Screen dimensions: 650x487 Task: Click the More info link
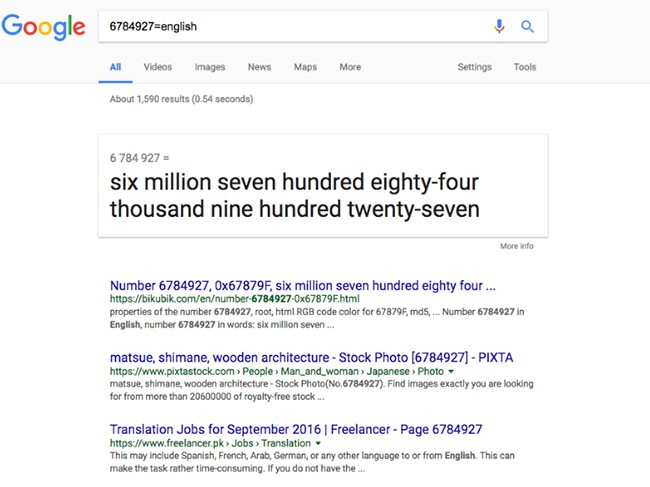pyautogui.click(x=517, y=246)
